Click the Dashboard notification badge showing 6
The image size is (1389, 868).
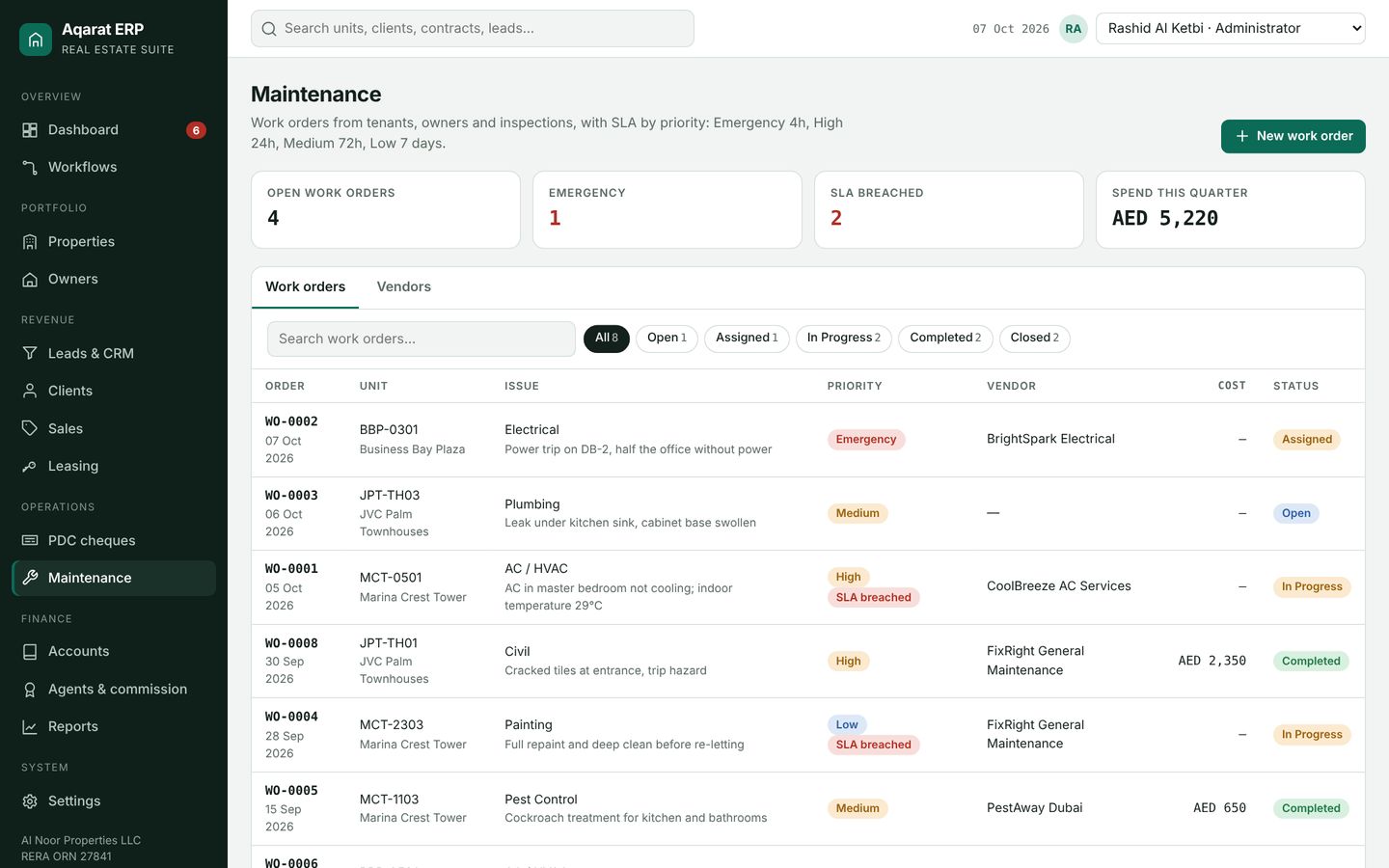click(x=196, y=130)
